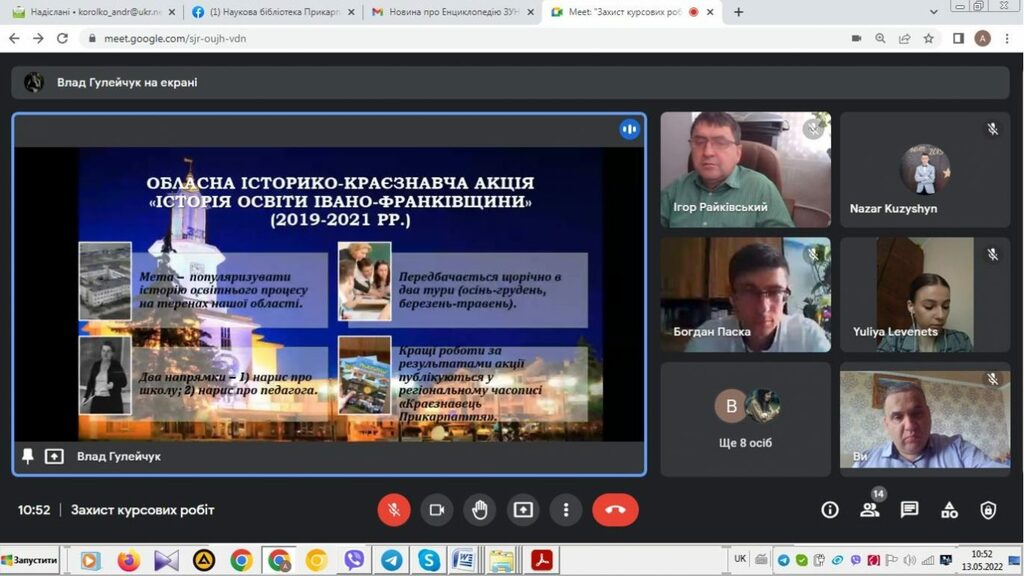Open meeting details info icon
The width and height of the screenshot is (1024, 576).
(x=830, y=510)
